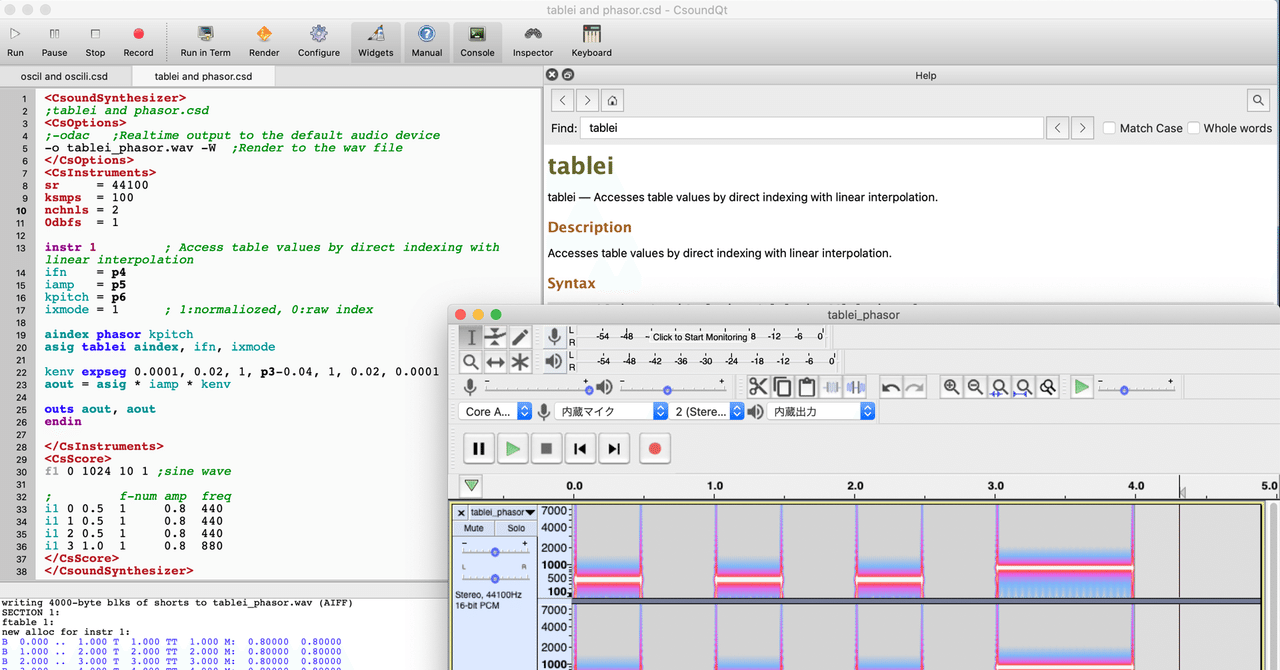This screenshot has width=1280, height=670.
Task: Click the Cut scissors icon
Action: point(757,387)
